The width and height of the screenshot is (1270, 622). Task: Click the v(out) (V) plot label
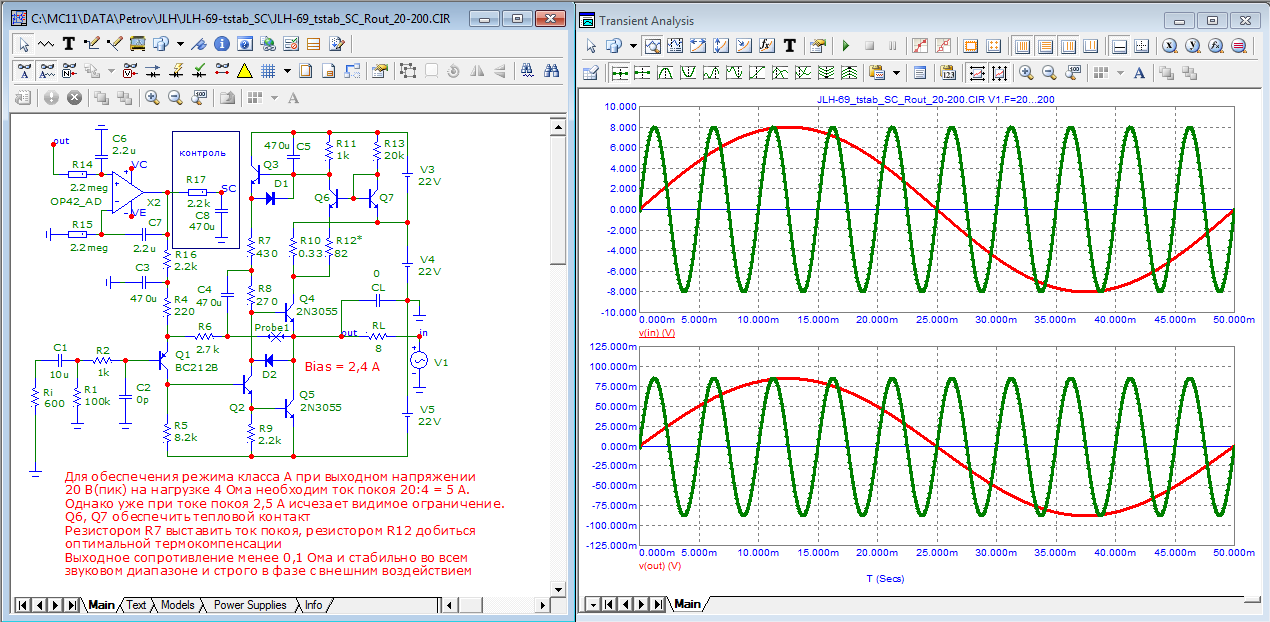660,565
